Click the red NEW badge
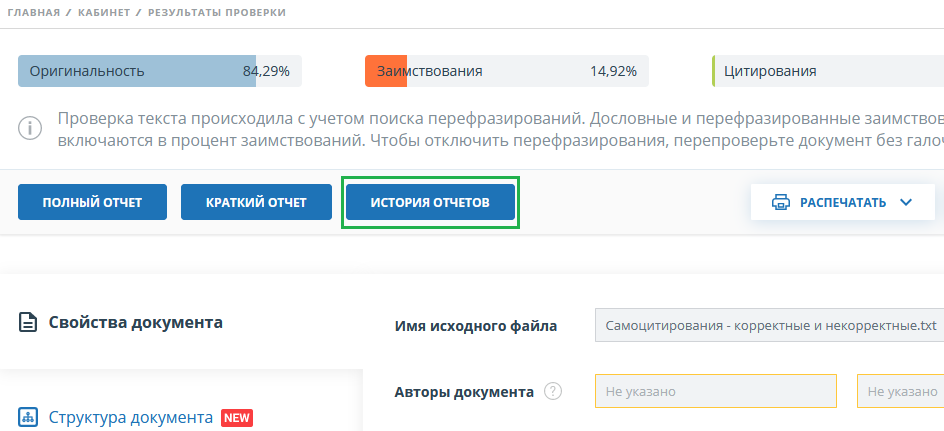Screen dimensions: 944x431 236,417
